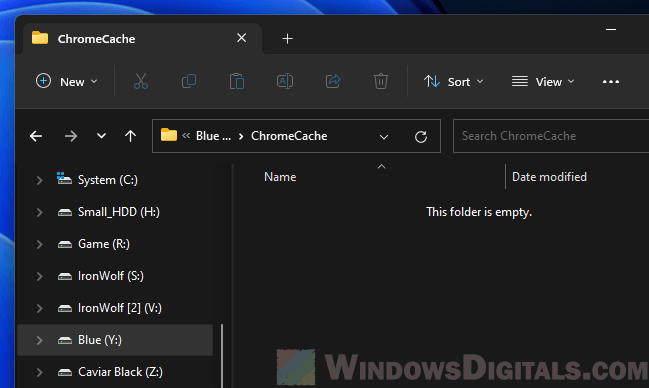Click the folder icon in address bar
This screenshot has height=388, width=649.
tap(169, 135)
